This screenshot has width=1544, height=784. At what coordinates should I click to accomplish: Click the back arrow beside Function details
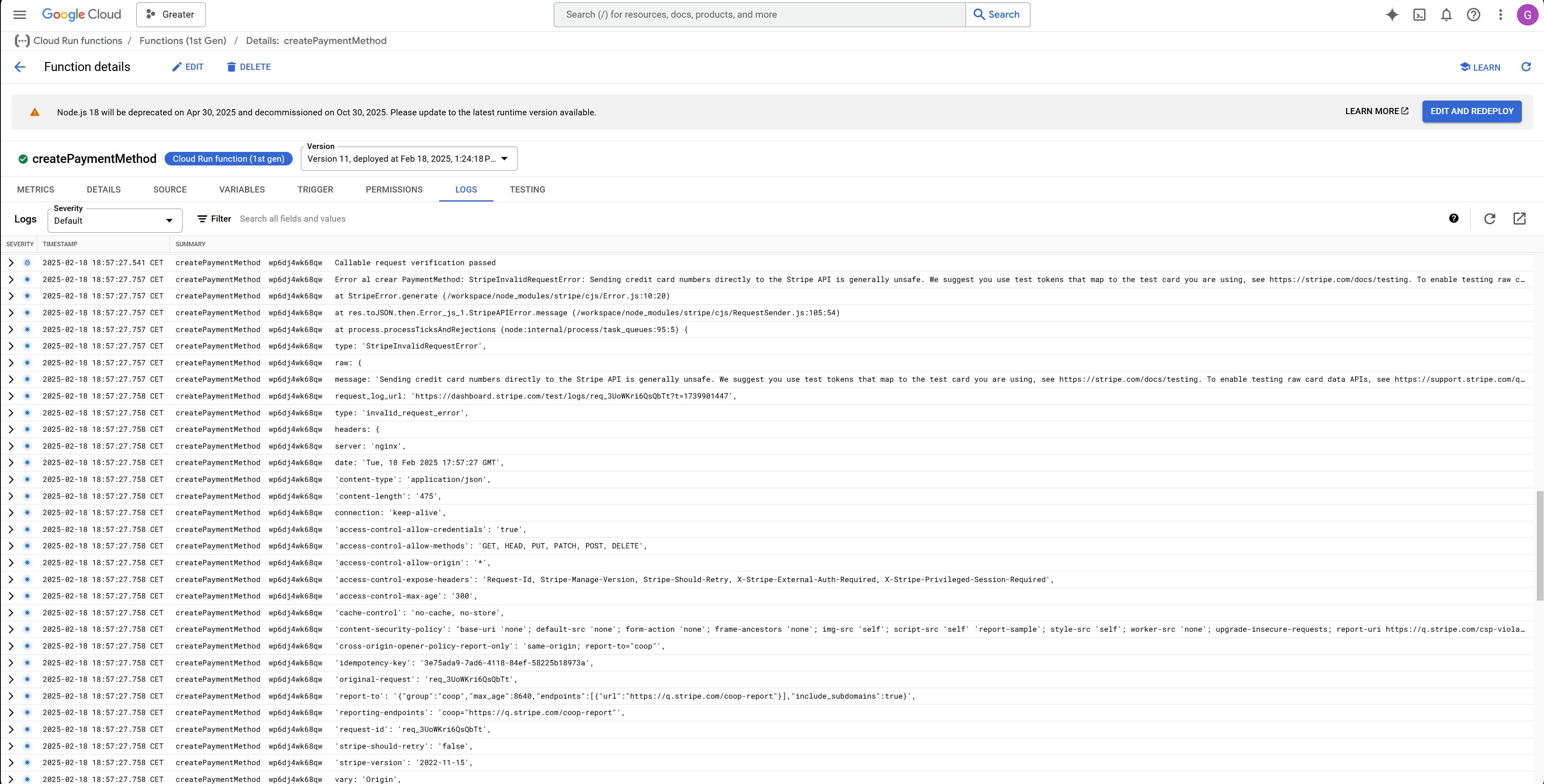[20, 67]
